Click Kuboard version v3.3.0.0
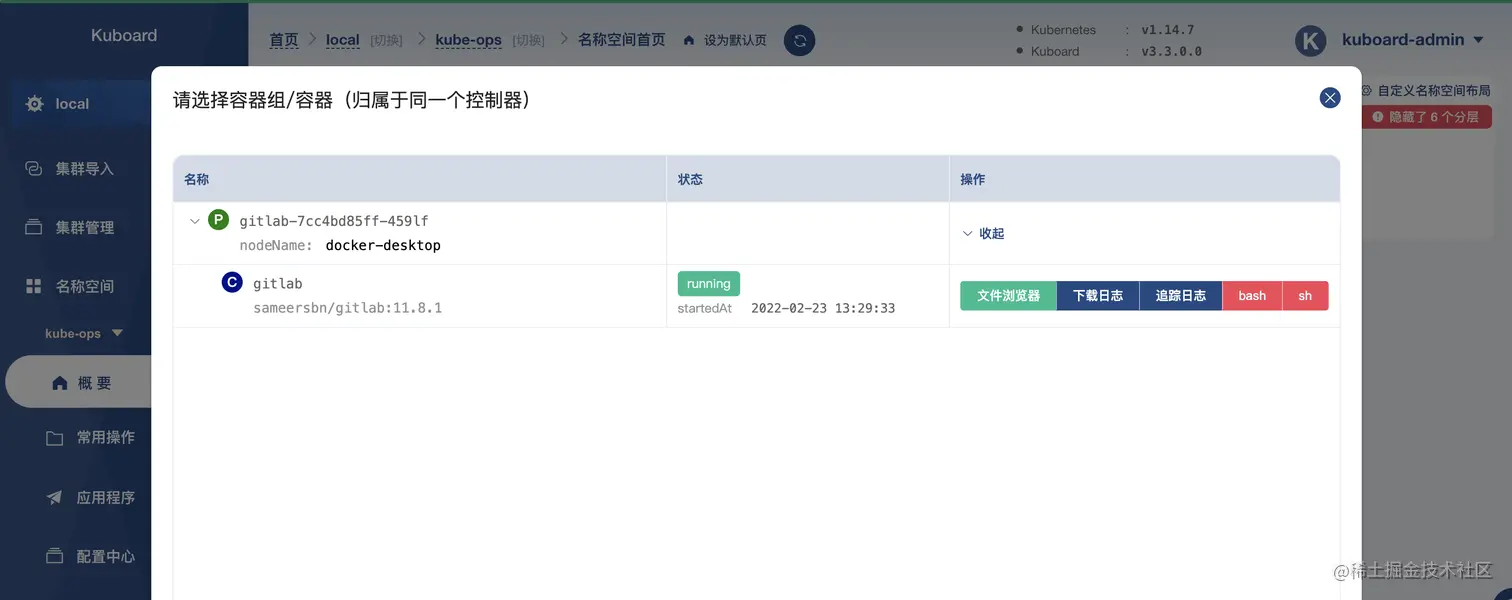Screen dimensions: 1512x600 tap(1171, 51)
